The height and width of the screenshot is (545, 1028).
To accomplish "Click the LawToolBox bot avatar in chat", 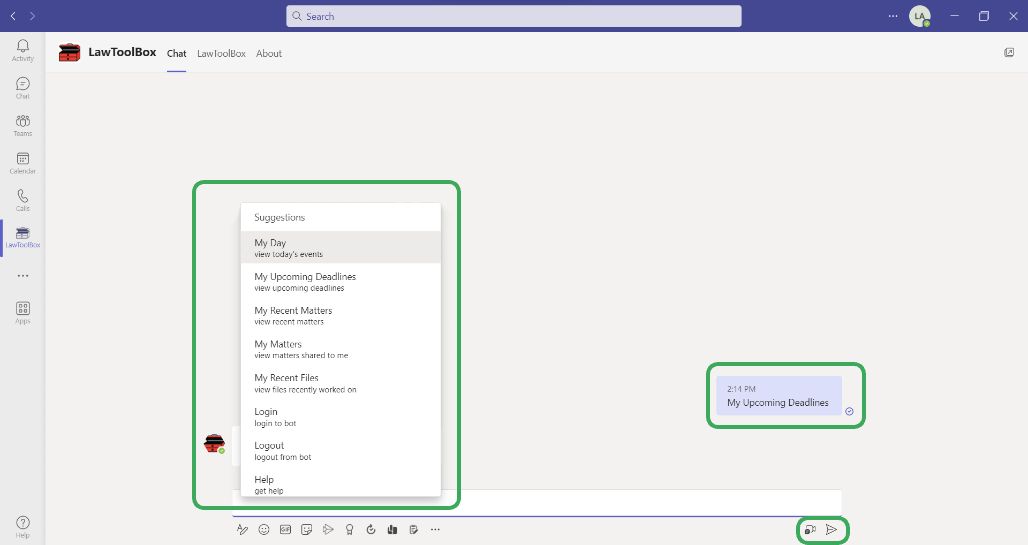I will (214, 443).
